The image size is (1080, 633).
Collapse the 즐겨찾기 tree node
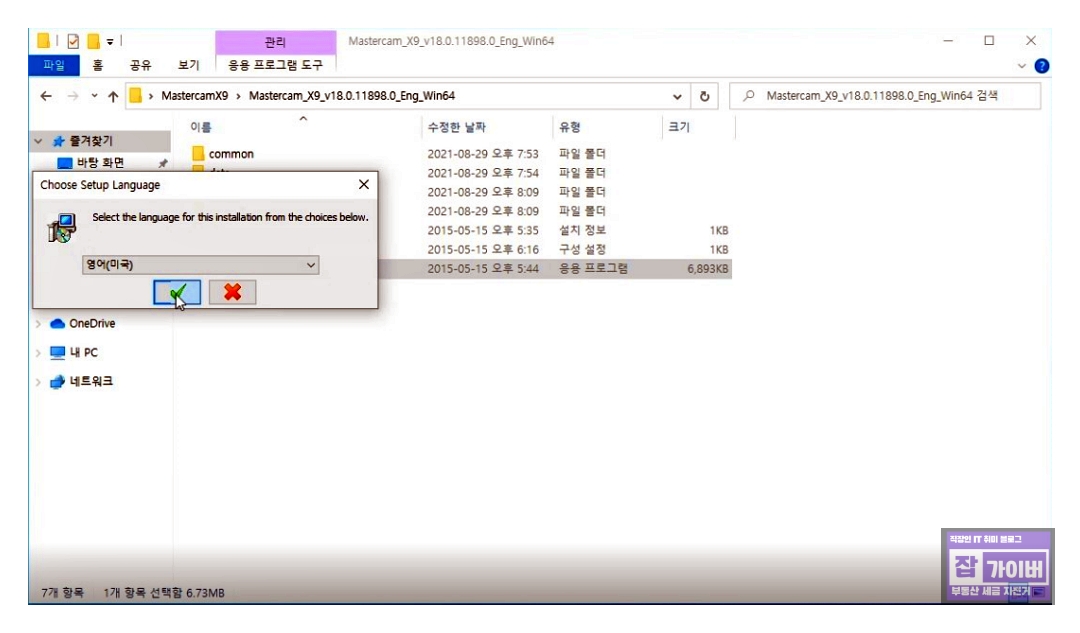tap(38, 141)
